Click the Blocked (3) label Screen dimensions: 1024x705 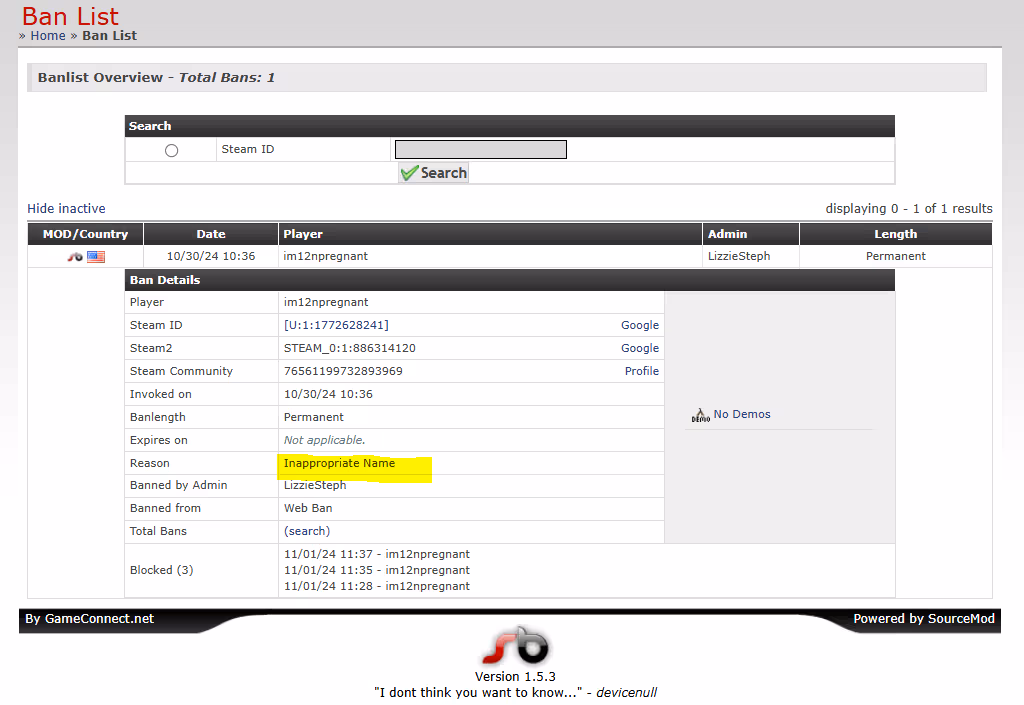coord(161,570)
